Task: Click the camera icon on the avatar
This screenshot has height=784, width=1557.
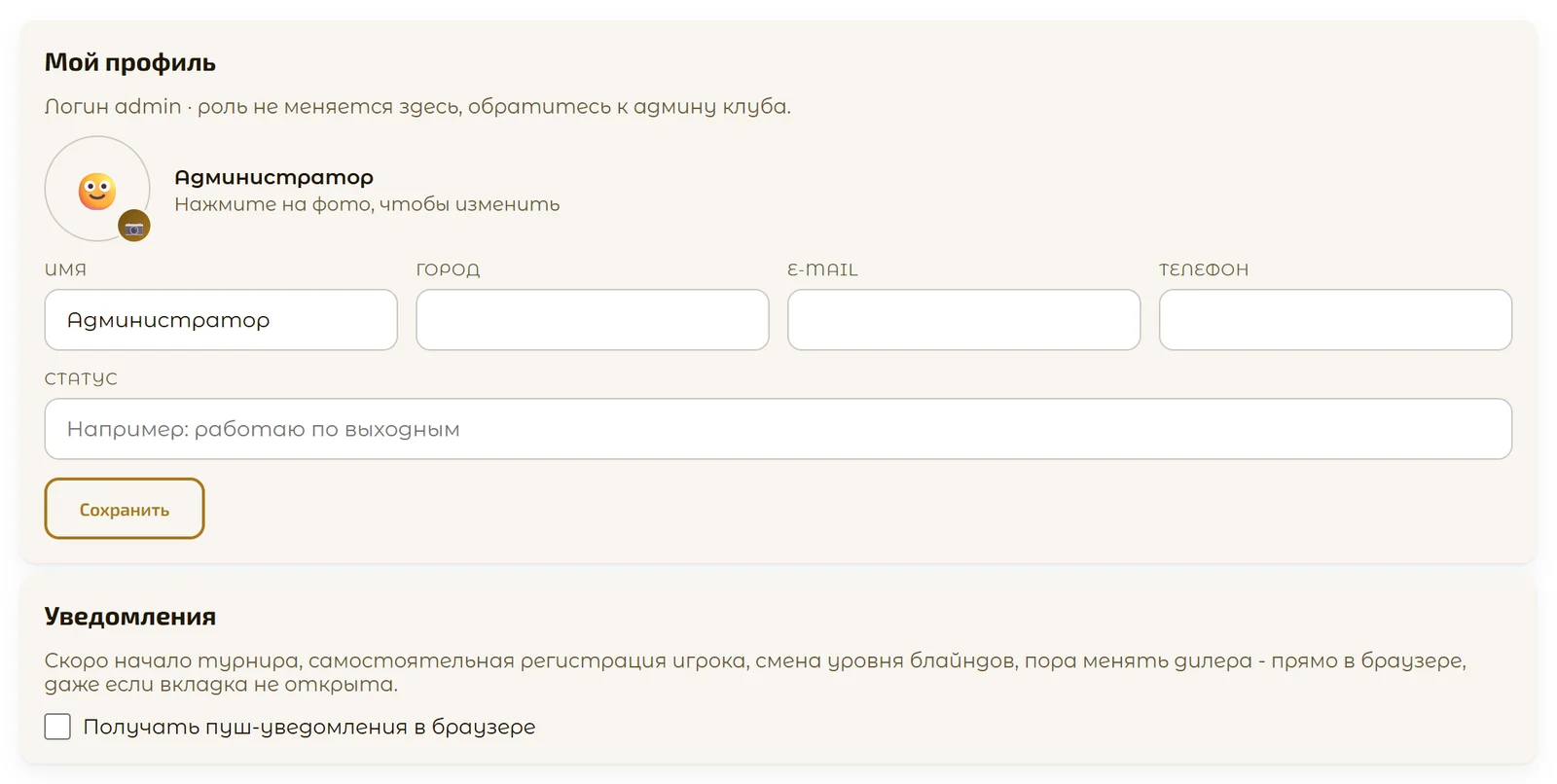Action: [134, 226]
